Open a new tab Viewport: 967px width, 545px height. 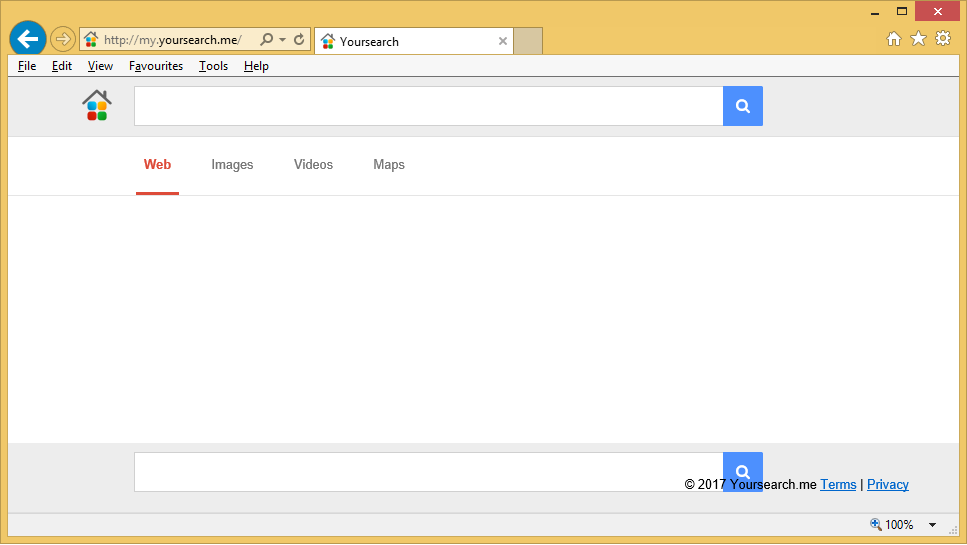(528, 41)
